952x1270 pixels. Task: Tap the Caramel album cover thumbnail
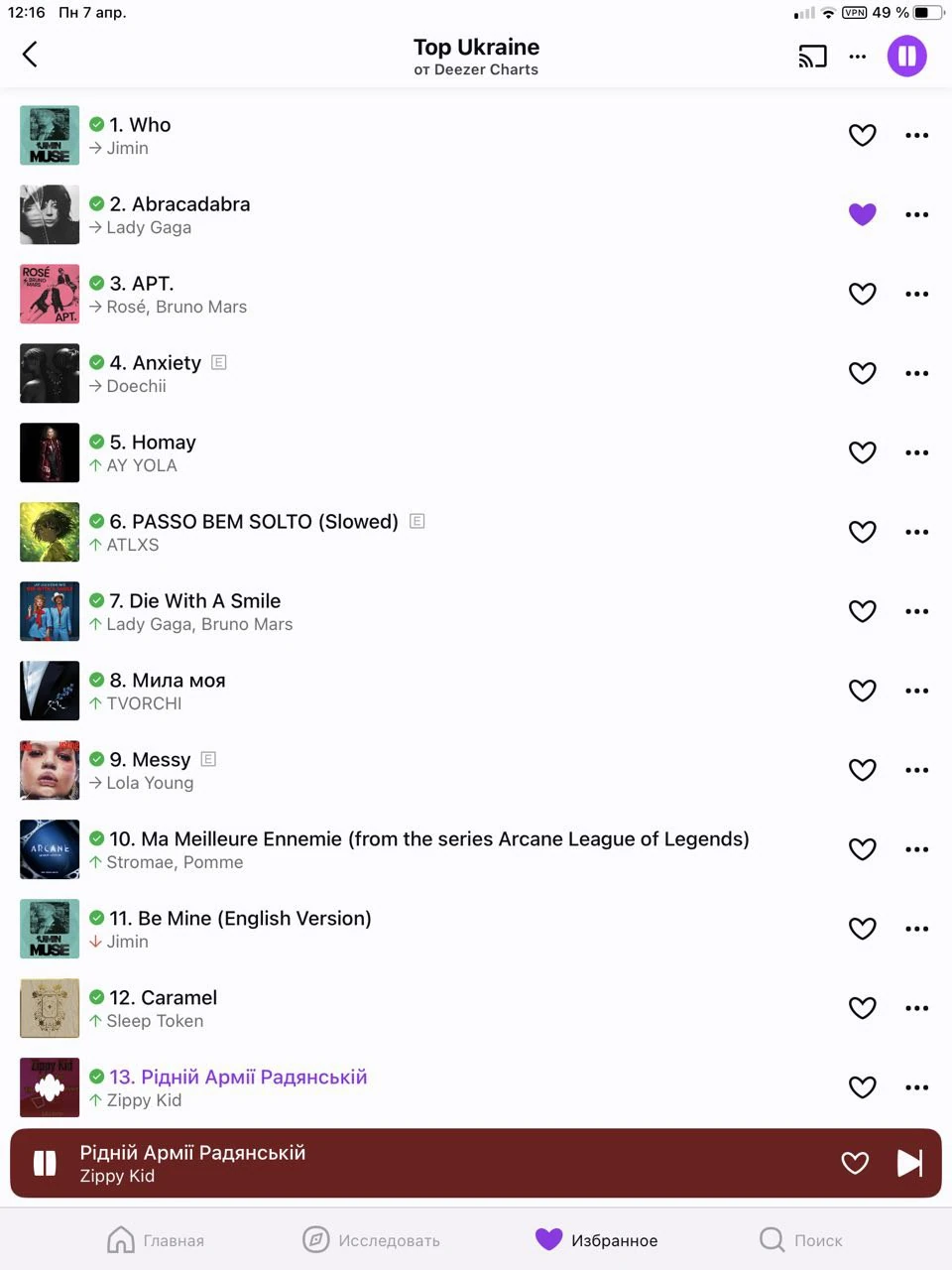tap(50, 1008)
